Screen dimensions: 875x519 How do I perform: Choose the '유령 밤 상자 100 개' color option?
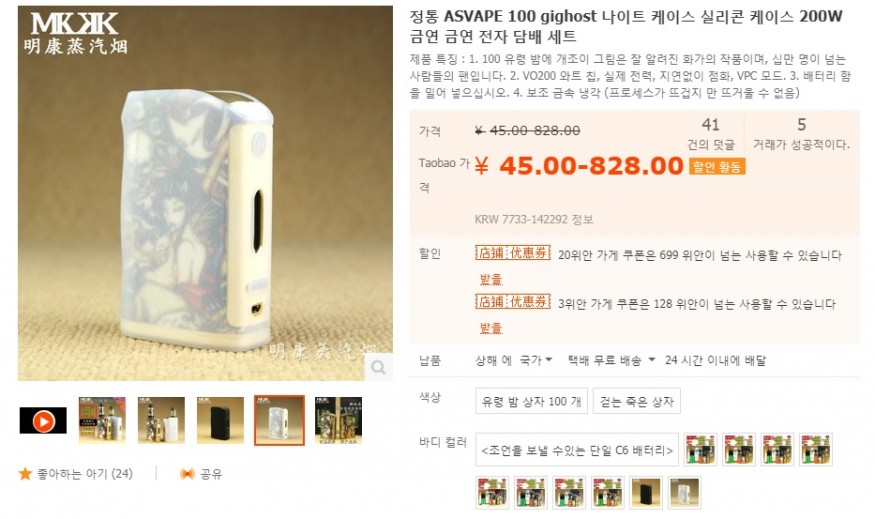click(x=531, y=401)
